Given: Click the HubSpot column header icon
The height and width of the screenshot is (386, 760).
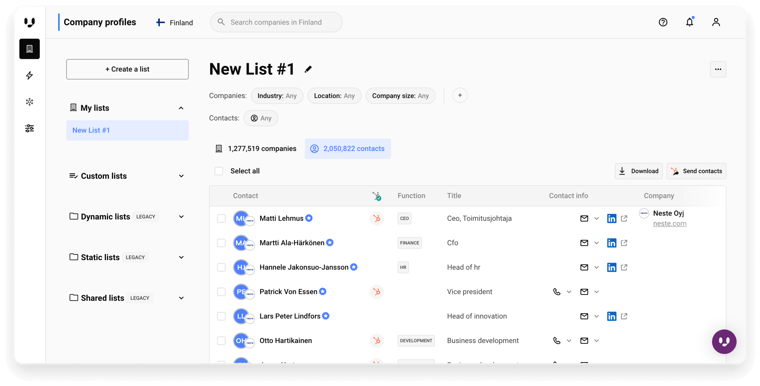Looking at the screenshot, I should tap(377, 196).
